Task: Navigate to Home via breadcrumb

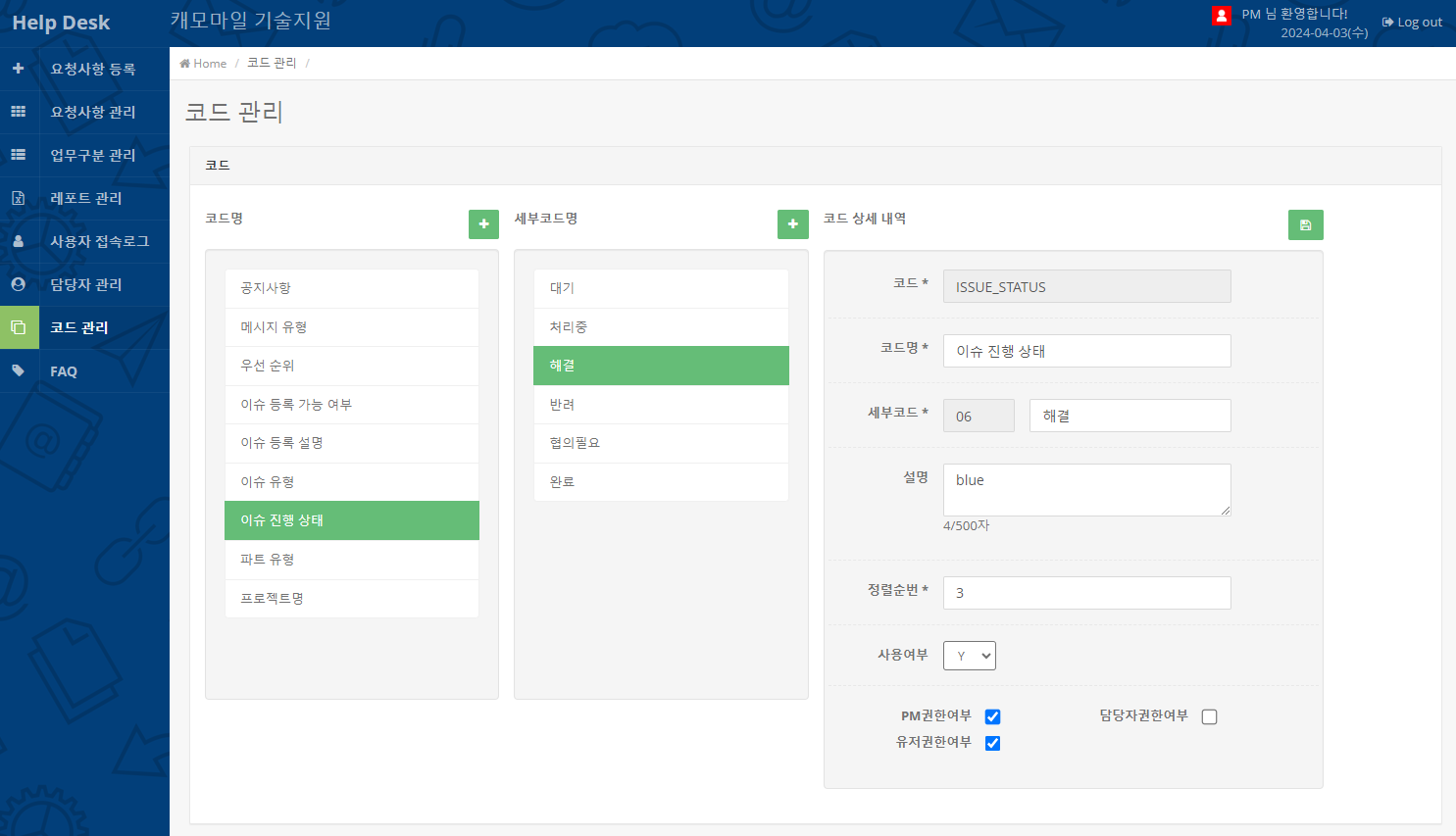Action: [203, 64]
